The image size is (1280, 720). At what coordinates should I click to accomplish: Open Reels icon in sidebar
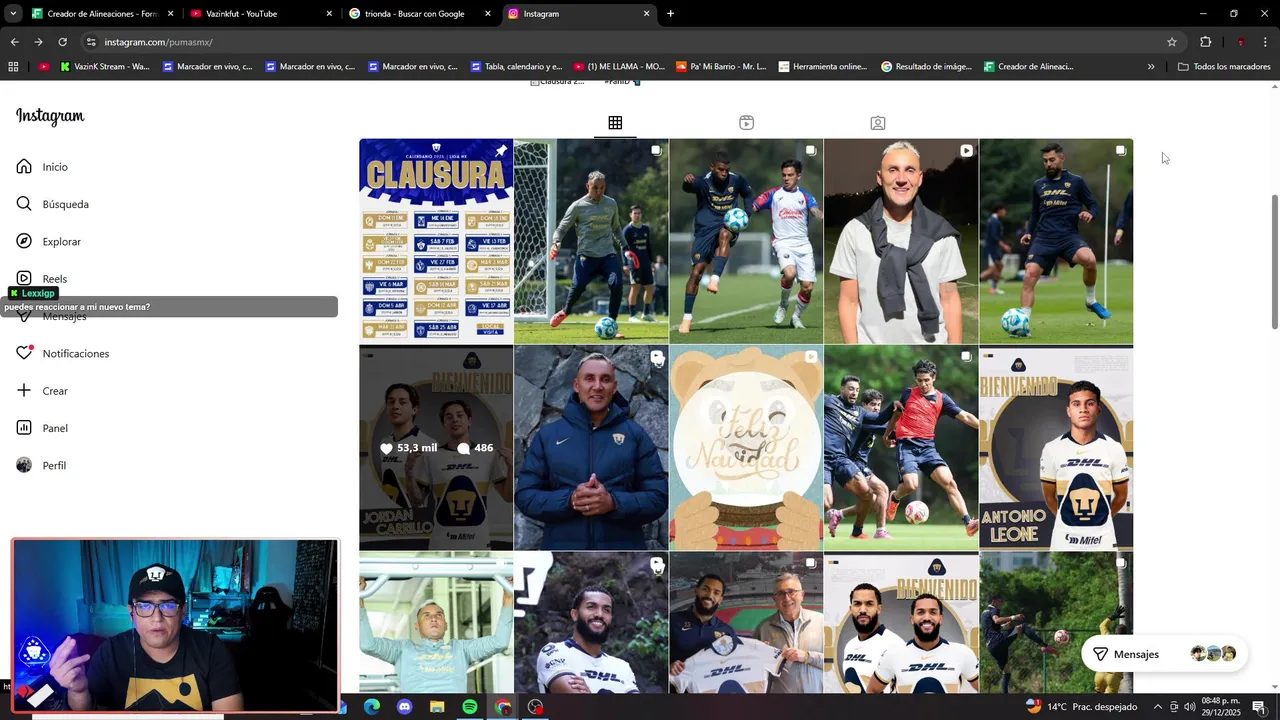click(x=24, y=278)
